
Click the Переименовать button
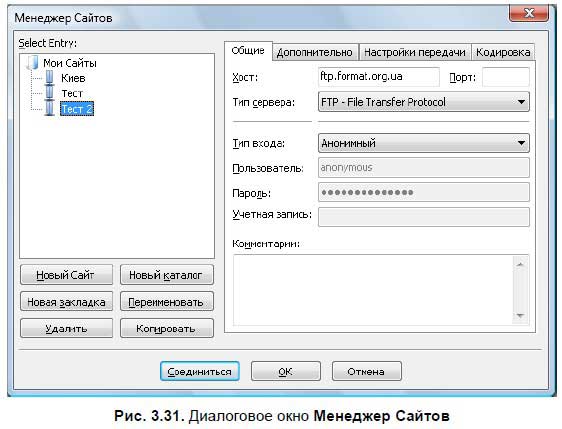coord(167,302)
